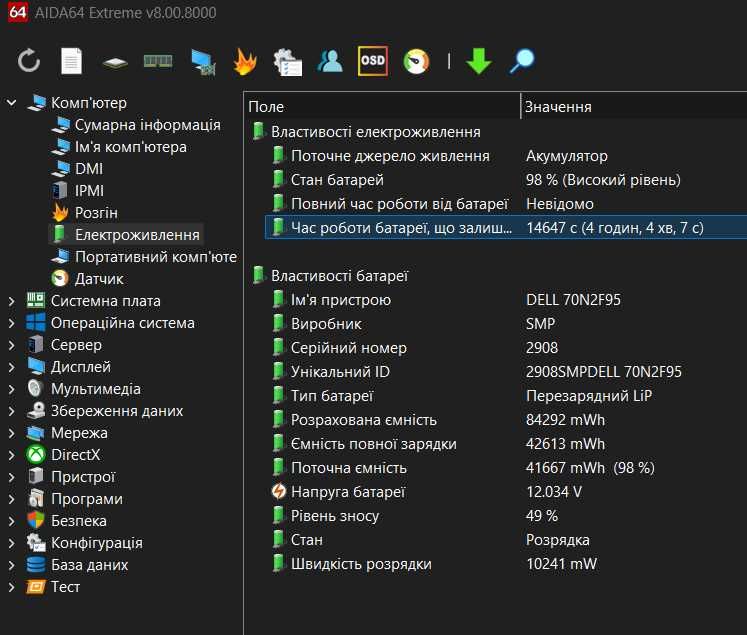Expand the Конфігурація tree node
The height and width of the screenshot is (635, 747).
[12, 543]
